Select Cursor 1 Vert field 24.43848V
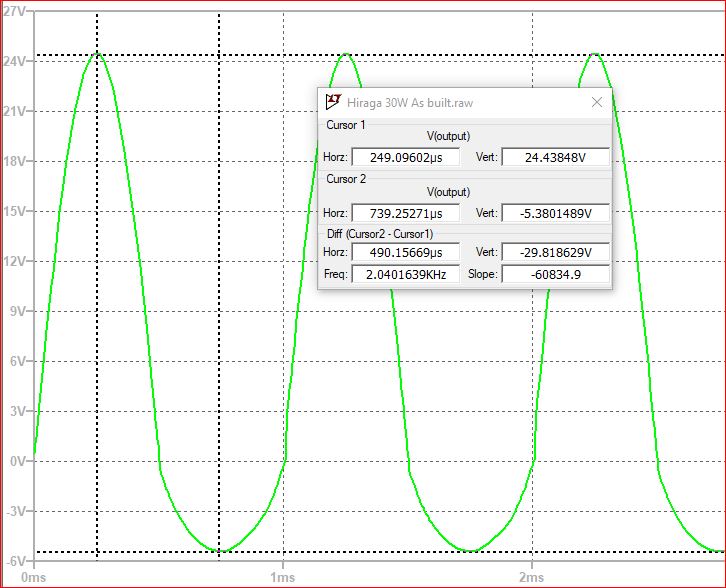The height and width of the screenshot is (588, 726). 555,157
